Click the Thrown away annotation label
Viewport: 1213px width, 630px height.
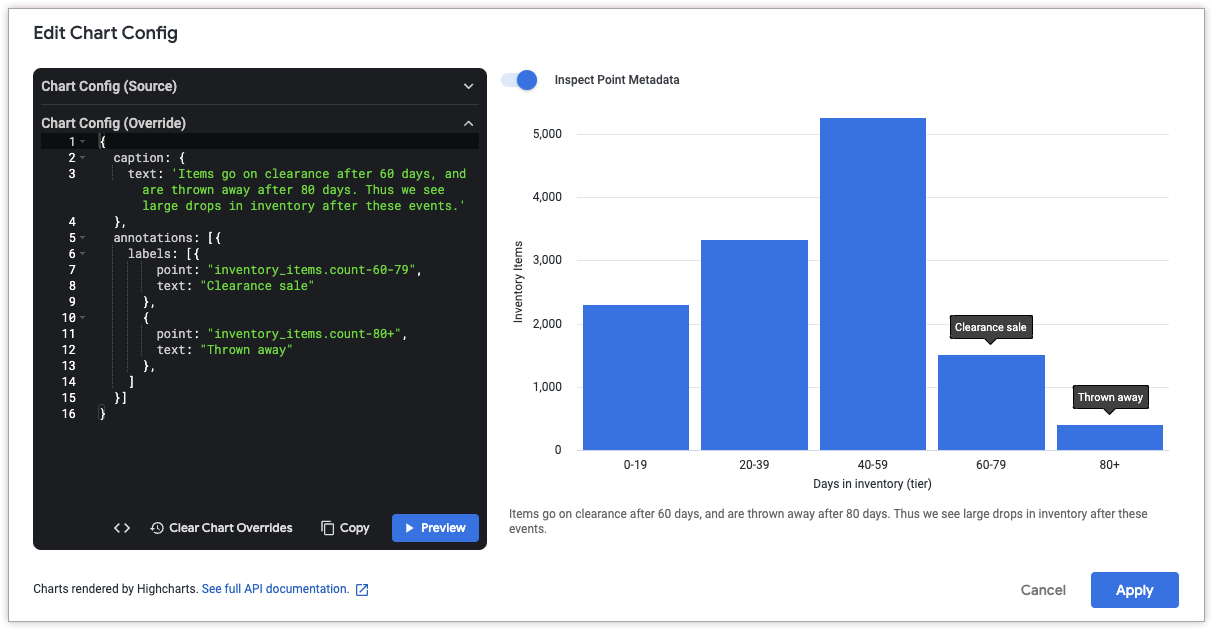coord(1110,397)
